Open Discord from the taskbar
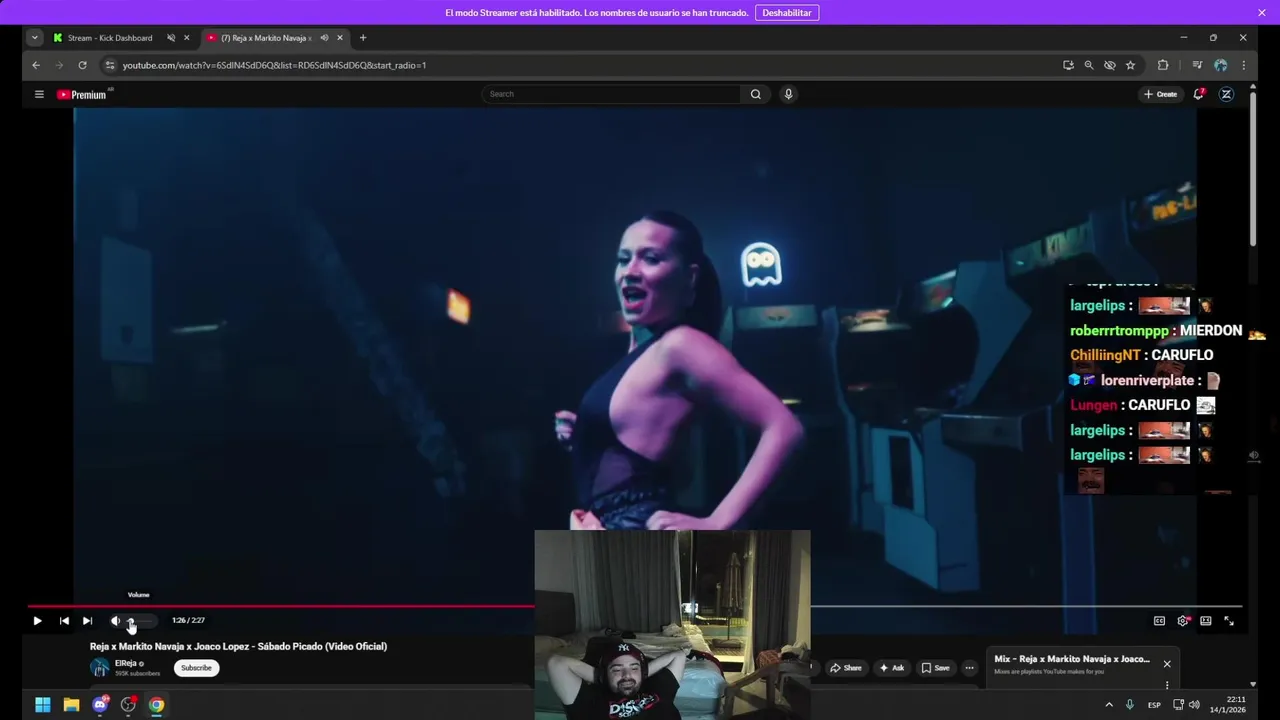This screenshot has height=720, width=1280. click(100, 705)
